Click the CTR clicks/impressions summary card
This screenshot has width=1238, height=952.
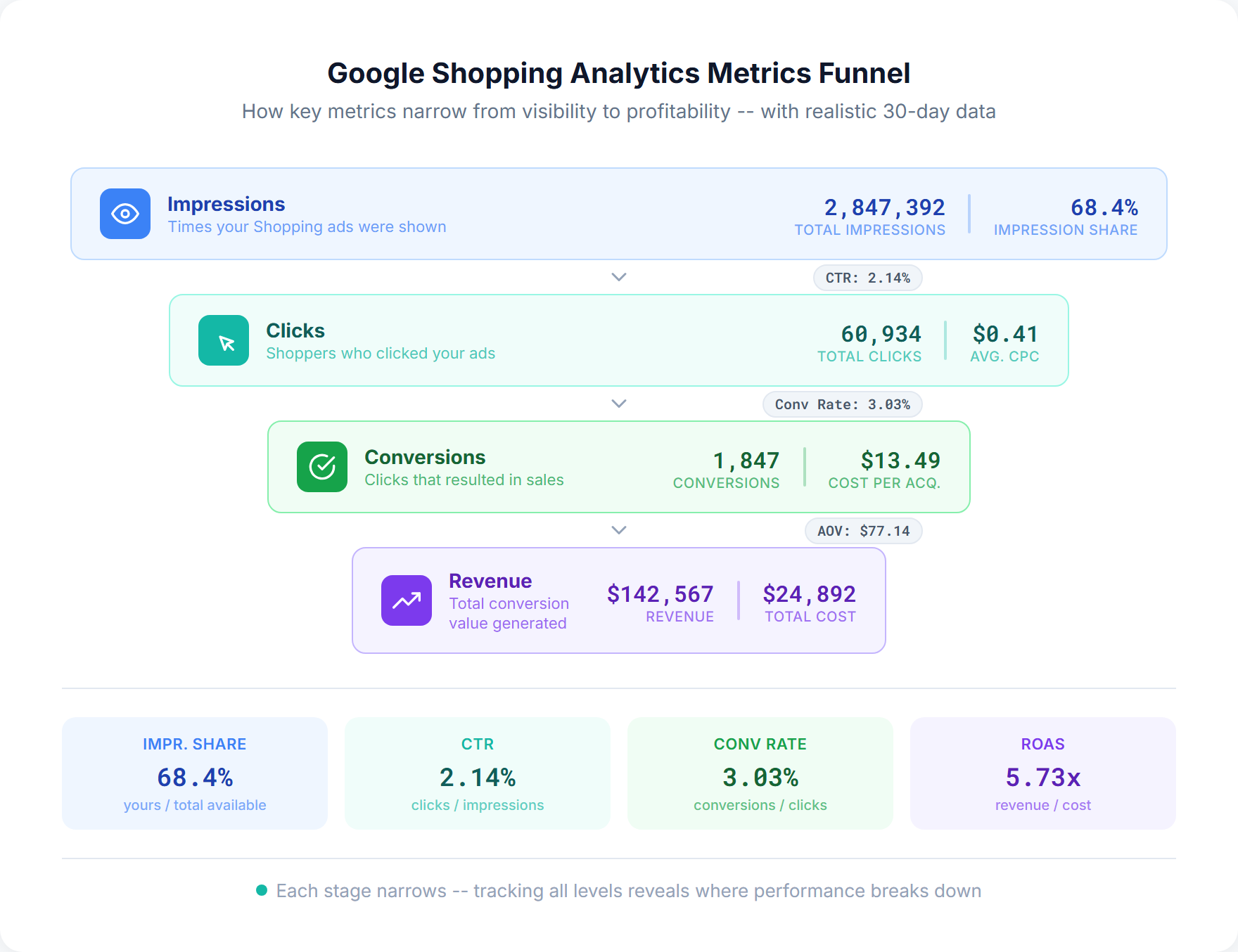click(477, 773)
